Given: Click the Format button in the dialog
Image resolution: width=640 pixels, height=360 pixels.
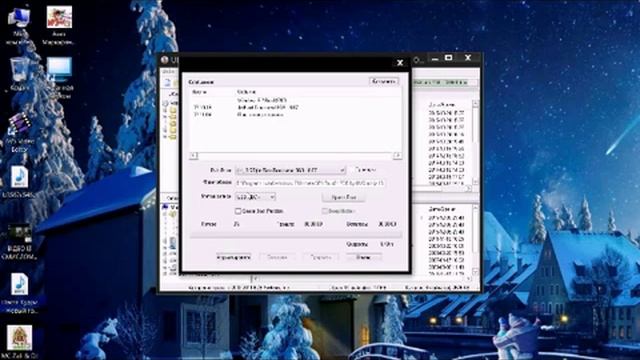Looking at the screenshot, I should tap(233, 258).
